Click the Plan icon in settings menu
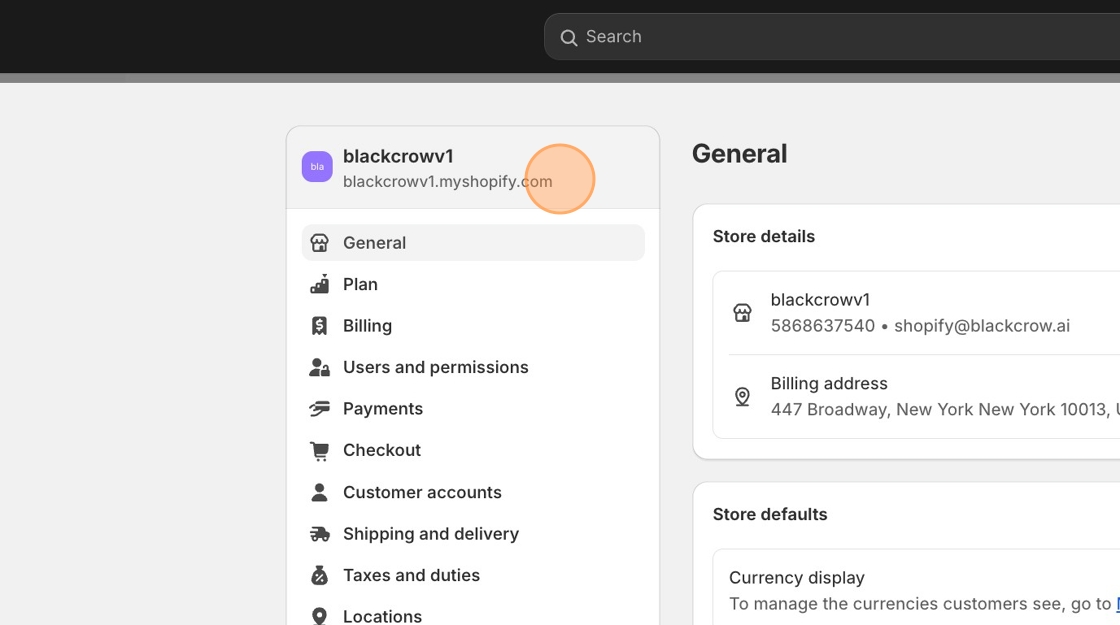Screen dimensions: 1120x625 coord(320,285)
